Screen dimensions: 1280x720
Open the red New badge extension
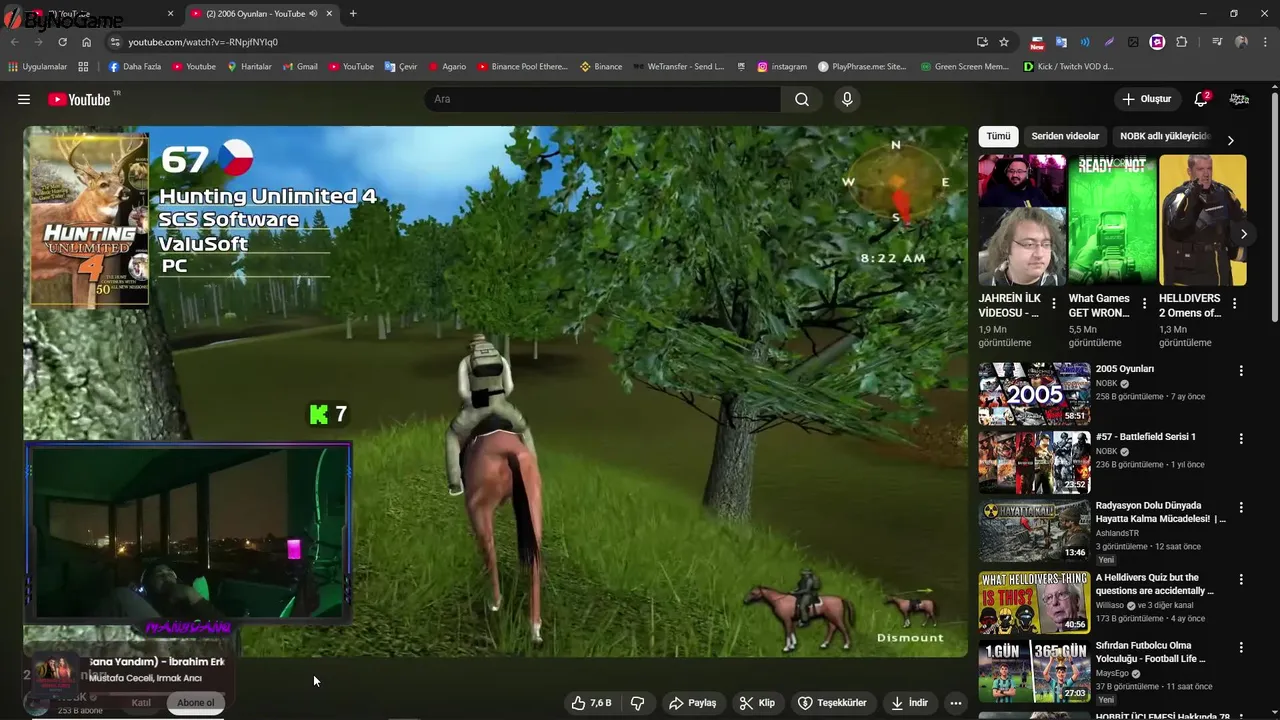1037,43
